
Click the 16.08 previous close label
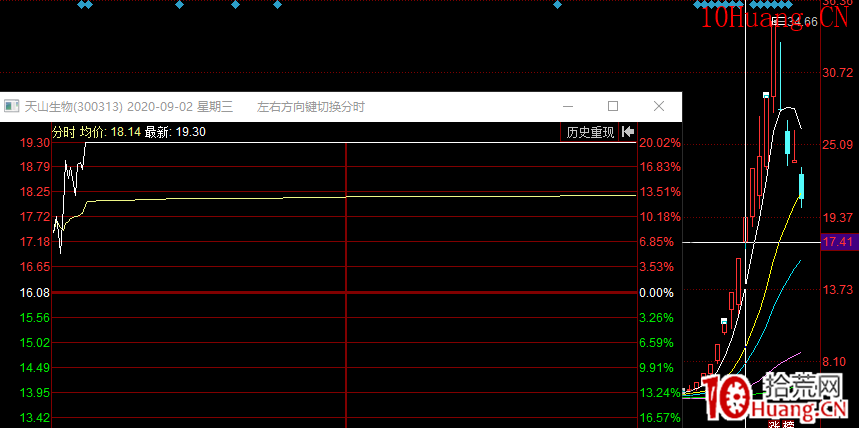[x=35, y=293]
